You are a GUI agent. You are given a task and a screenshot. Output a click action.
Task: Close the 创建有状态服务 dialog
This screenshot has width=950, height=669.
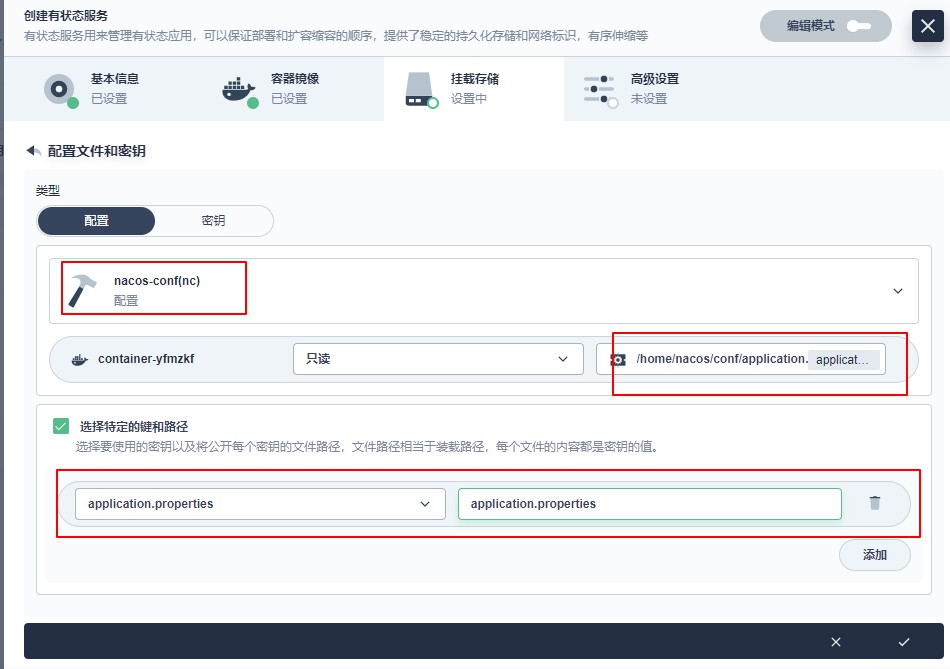(x=928, y=26)
